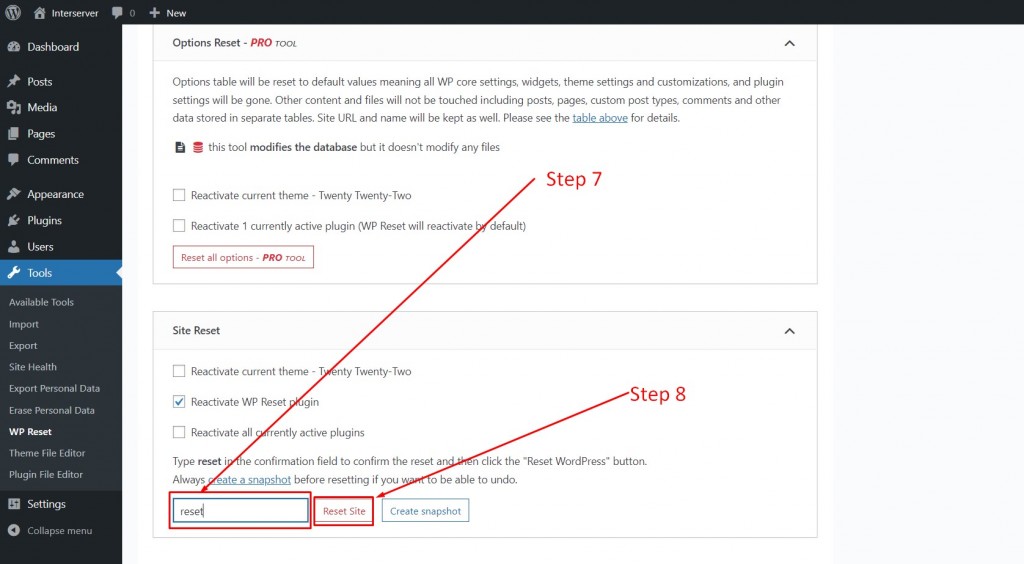The image size is (1024, 564).
Task: Collapse the Options Reset panel chevron
Action: coord(790,43)
